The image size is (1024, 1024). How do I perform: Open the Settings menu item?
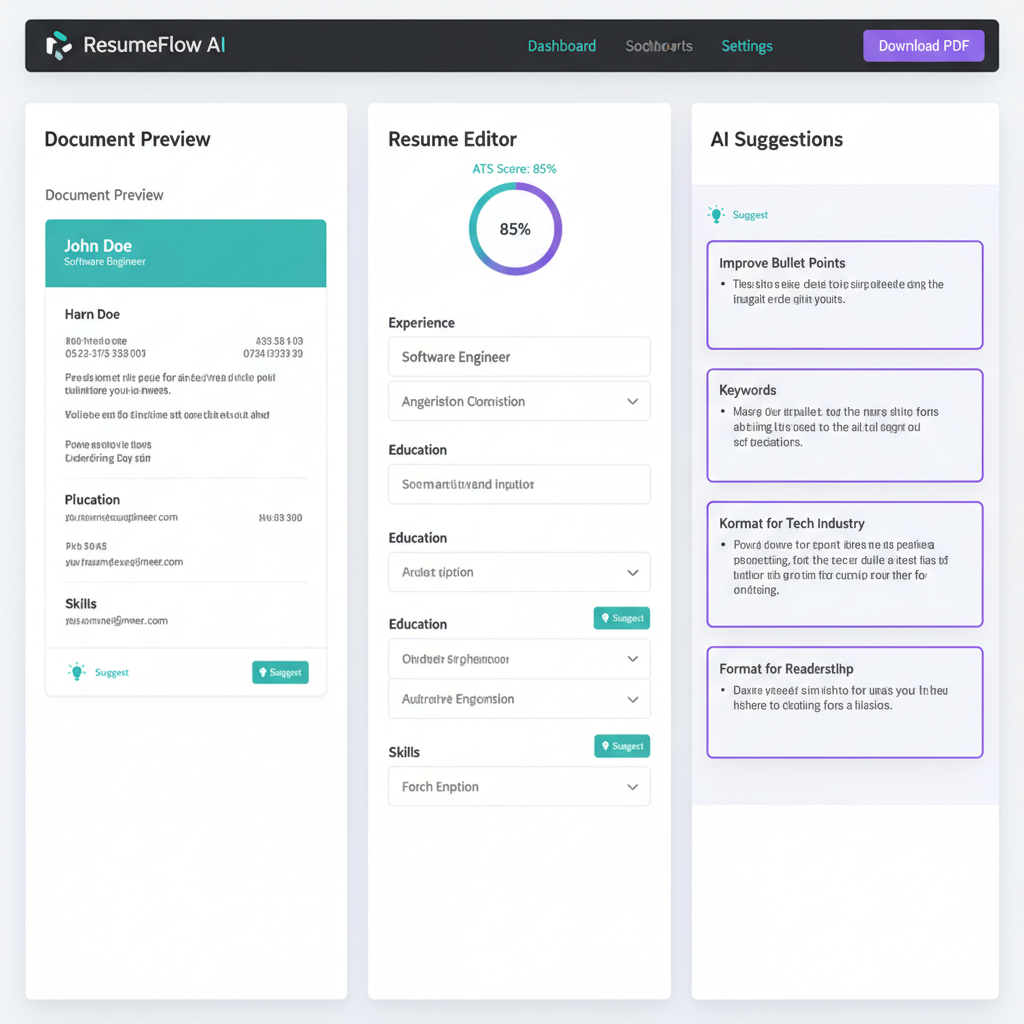pos(746,45)
